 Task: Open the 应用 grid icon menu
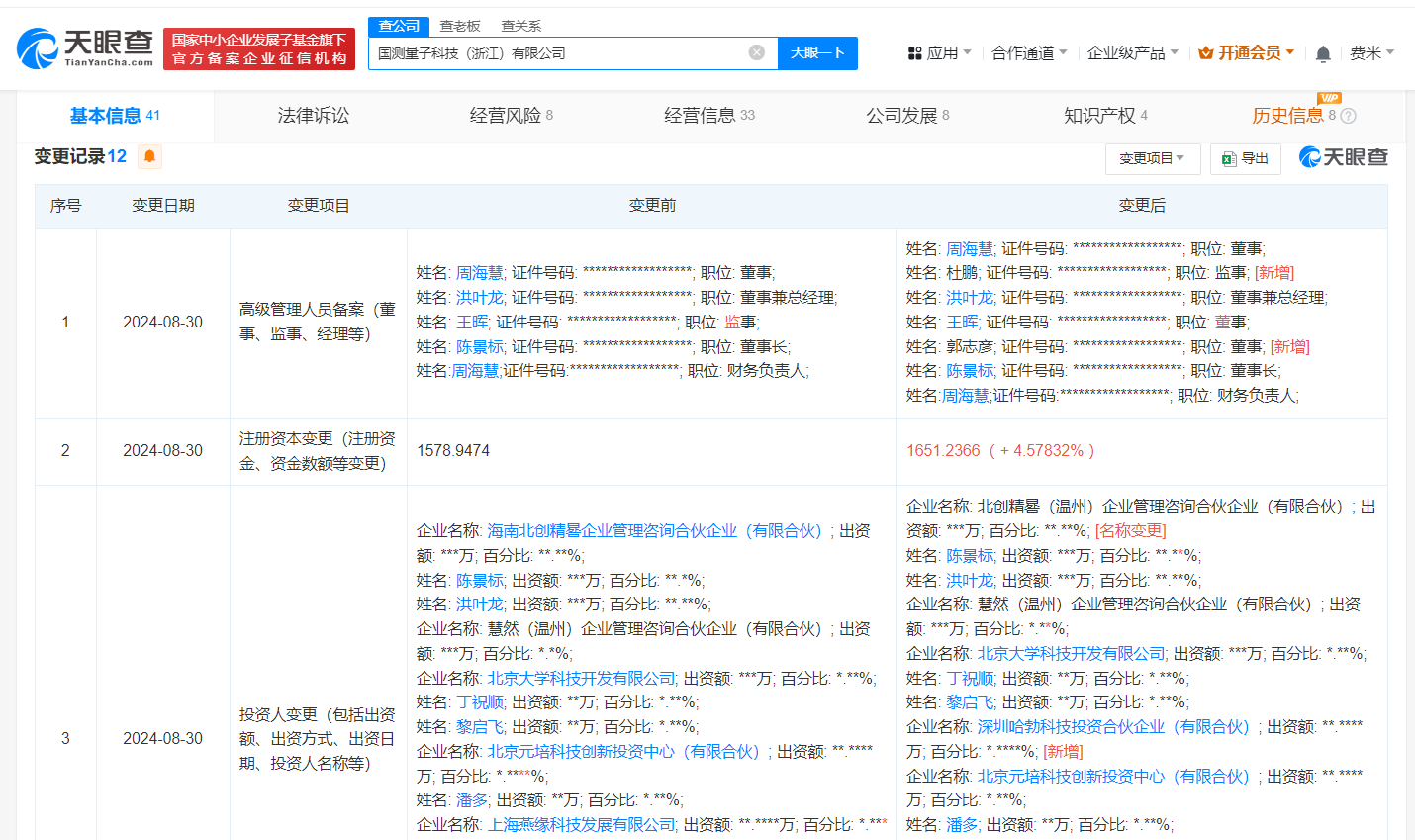click(x=914, y=51)
